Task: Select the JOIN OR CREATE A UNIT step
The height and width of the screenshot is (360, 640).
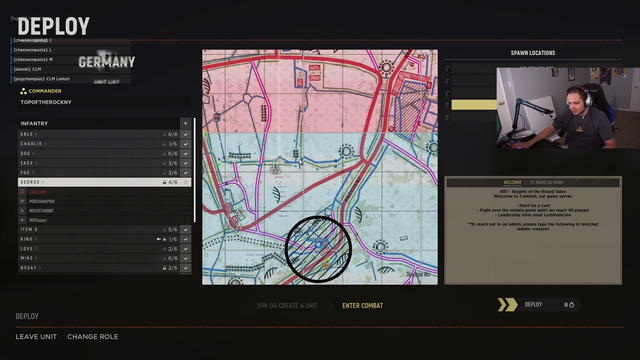Action: tap(287, 305)
